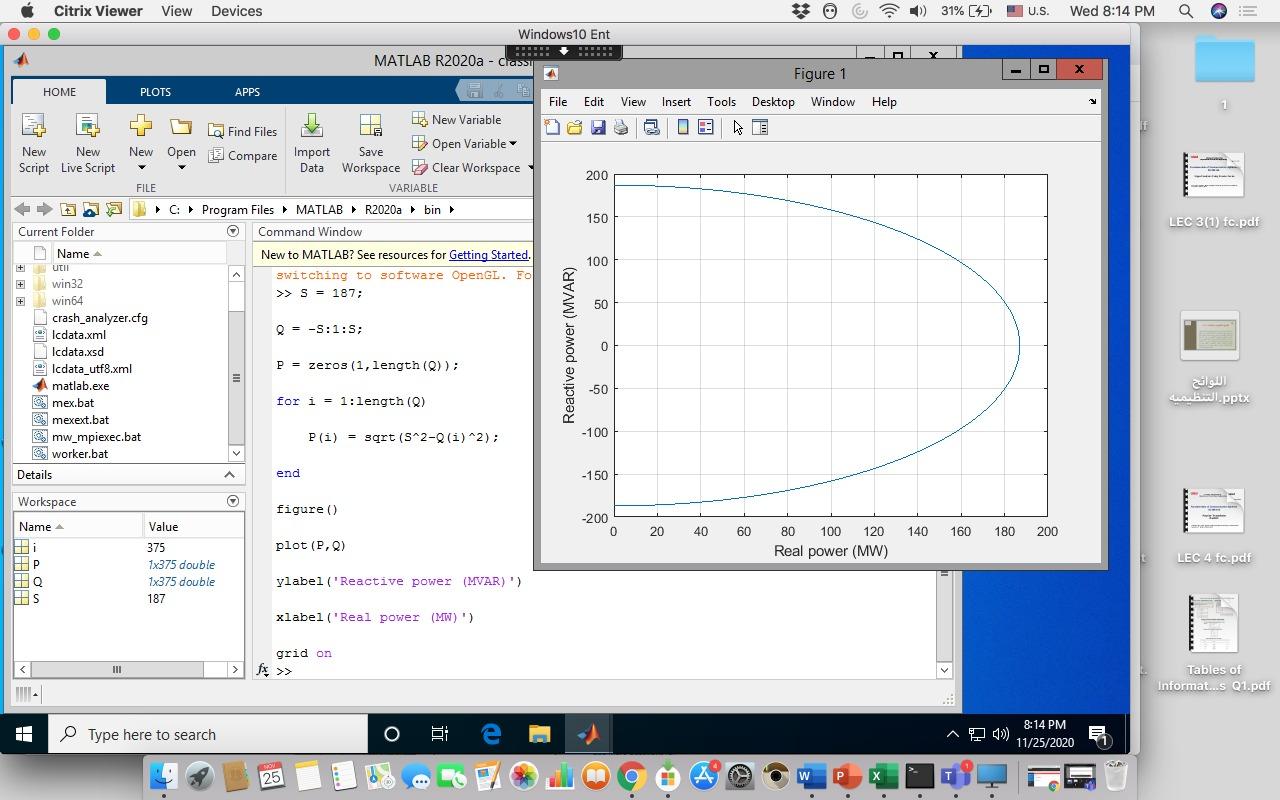Click the Save Figure icon in Figure 1
The width and height of the screenshot is (1280, 800).
click(598, 127)
